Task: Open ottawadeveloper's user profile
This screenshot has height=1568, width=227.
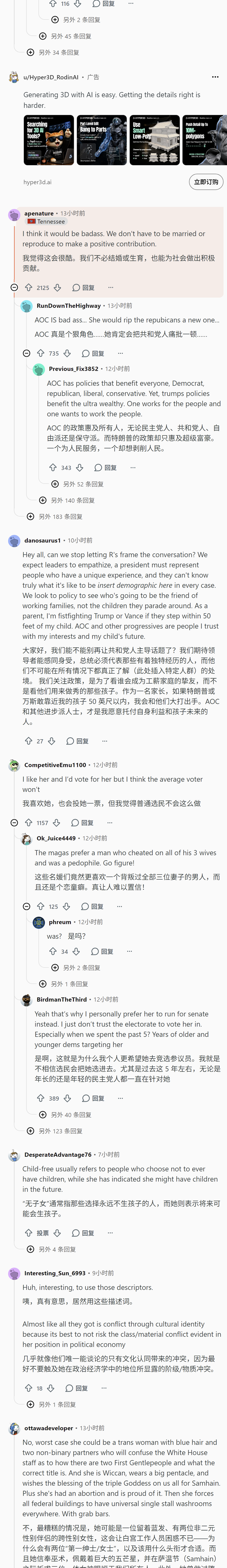Action: pos(49,1428)
